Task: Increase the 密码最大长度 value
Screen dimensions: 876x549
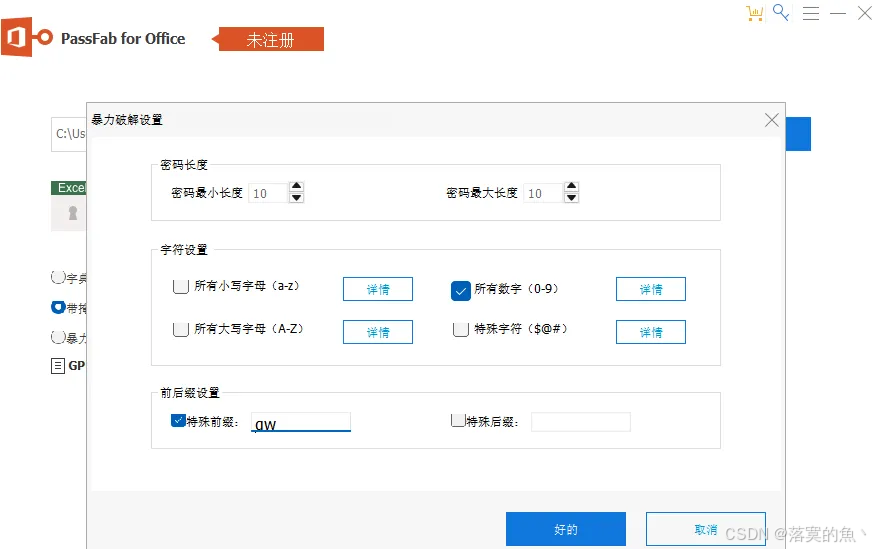Action: click(x=571, y=187)
